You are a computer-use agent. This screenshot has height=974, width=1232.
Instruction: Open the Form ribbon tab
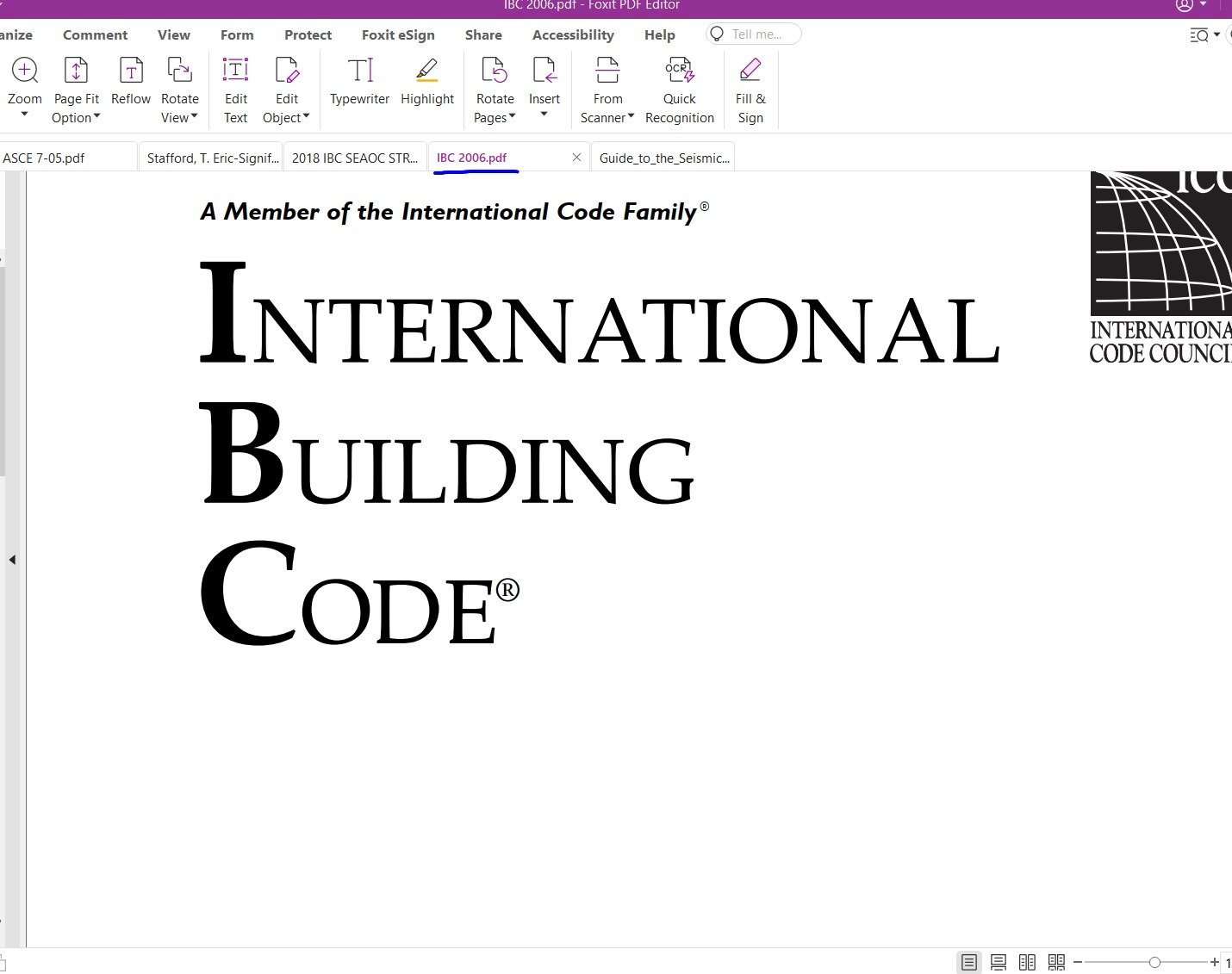[237, 35]
